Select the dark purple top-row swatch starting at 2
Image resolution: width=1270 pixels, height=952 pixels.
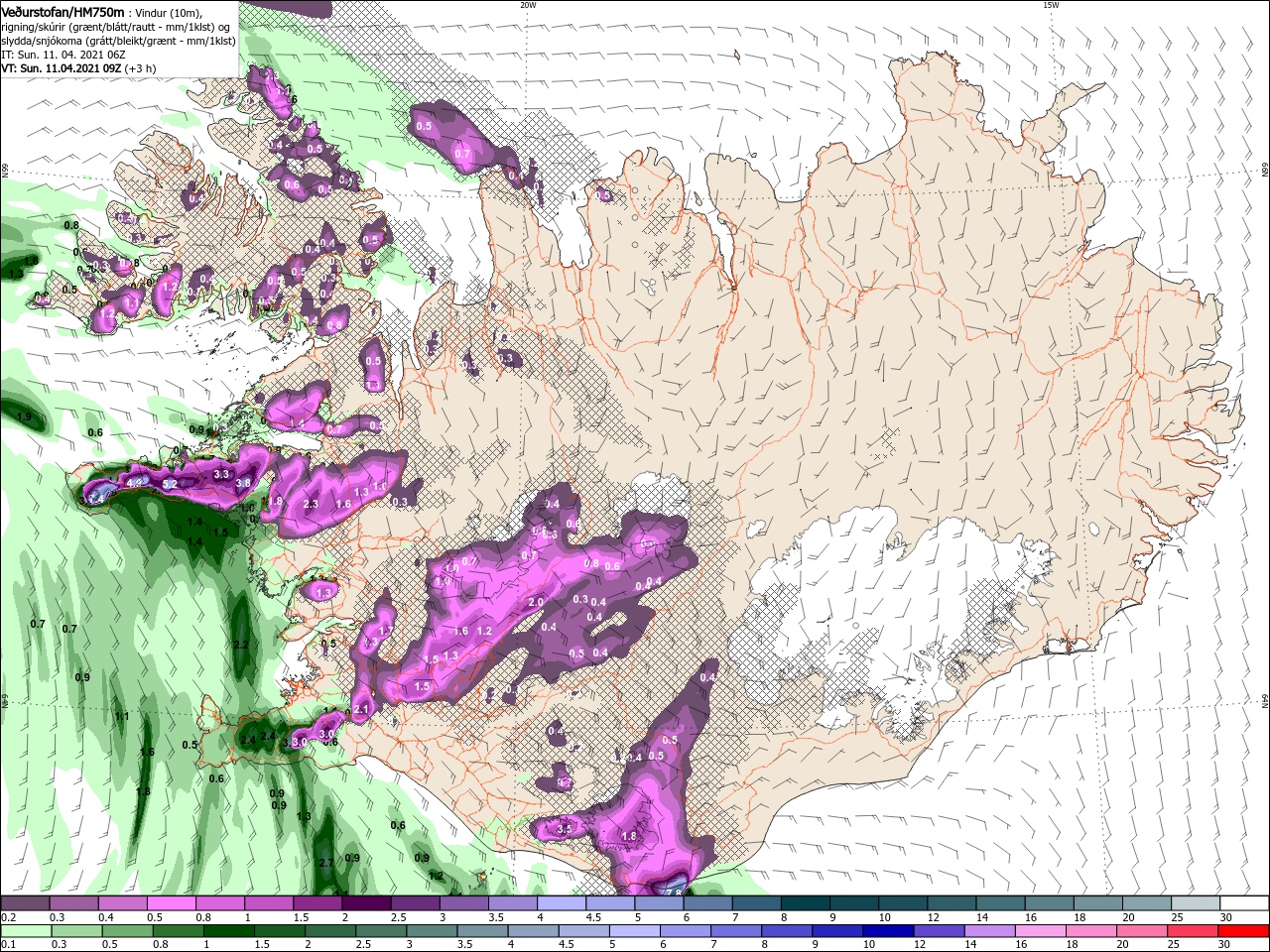click(x=367, y=903)
